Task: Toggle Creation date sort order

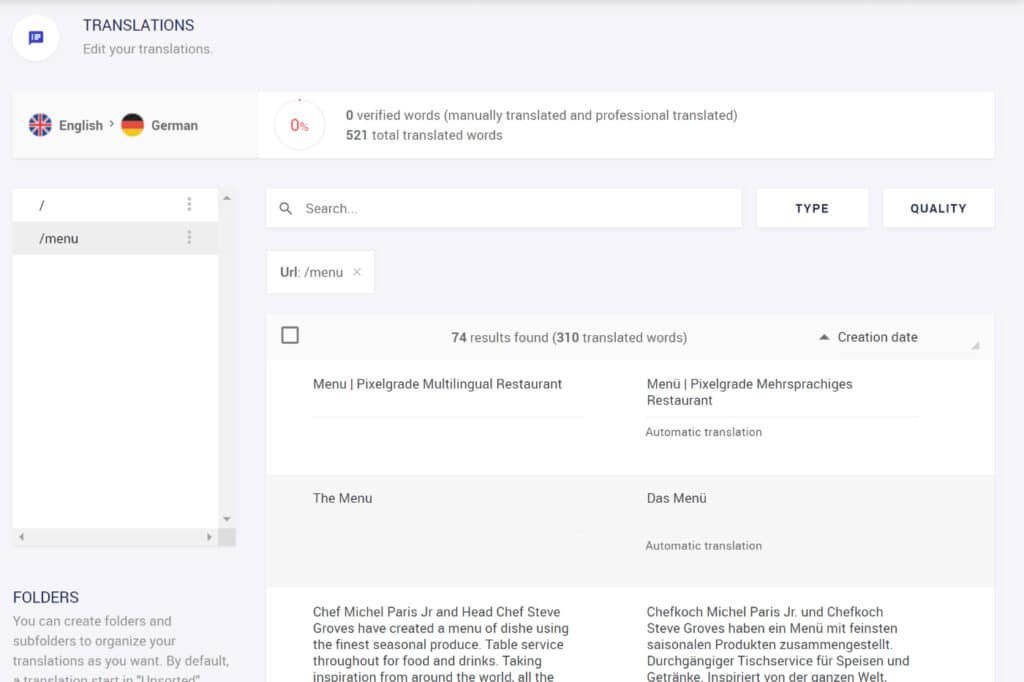Action: coord(868,337)
